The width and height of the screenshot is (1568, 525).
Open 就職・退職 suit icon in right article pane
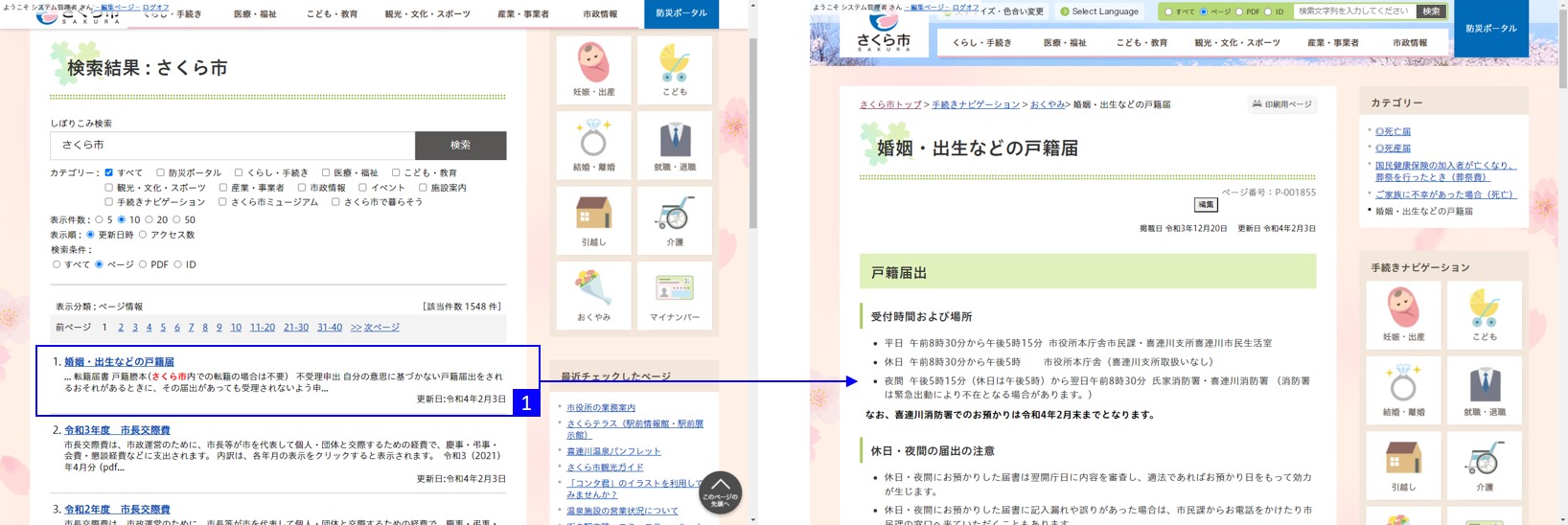1484,390
